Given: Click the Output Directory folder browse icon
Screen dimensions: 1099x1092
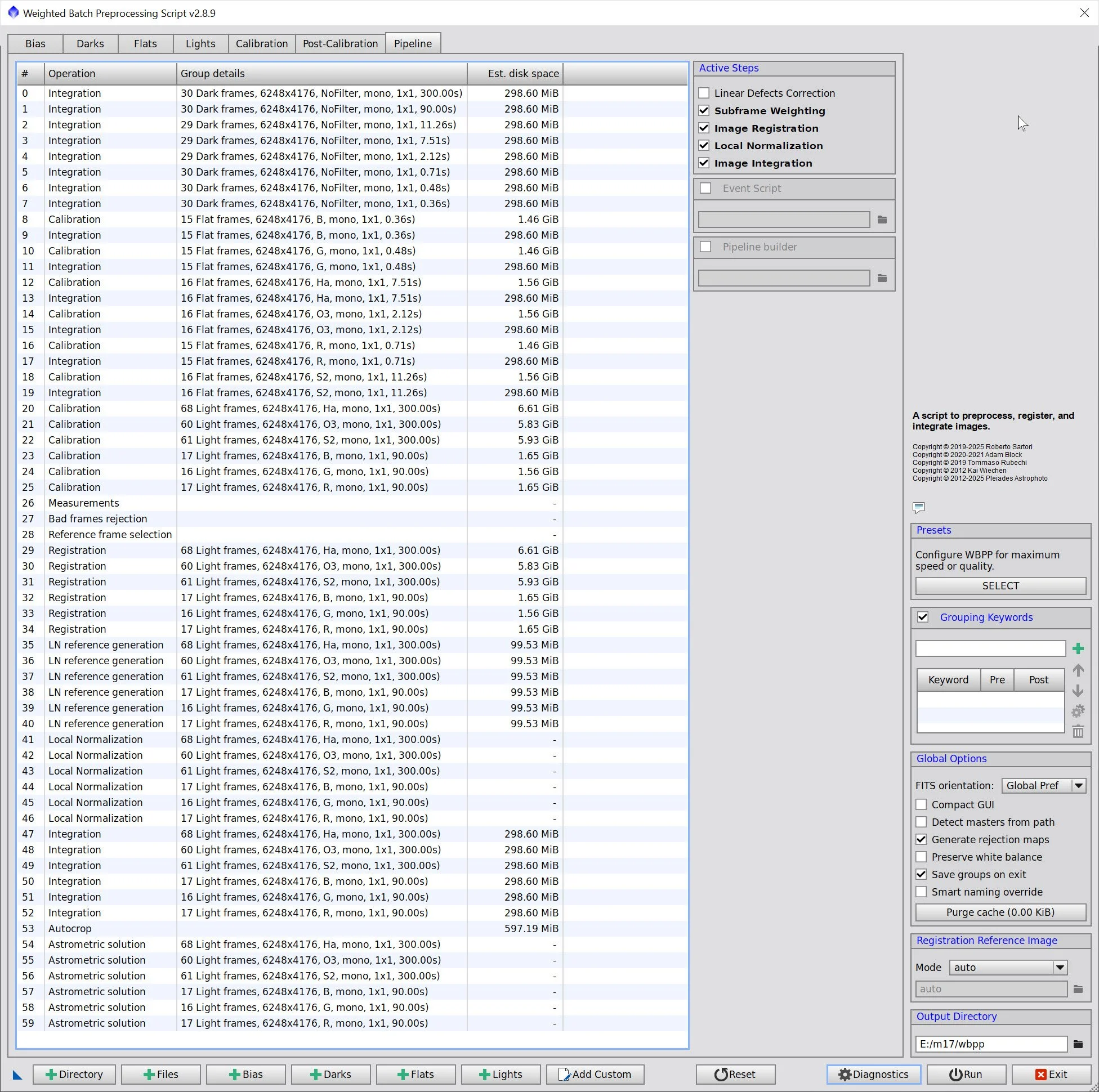Looking at the screenshot, I should [1078, 1044].
